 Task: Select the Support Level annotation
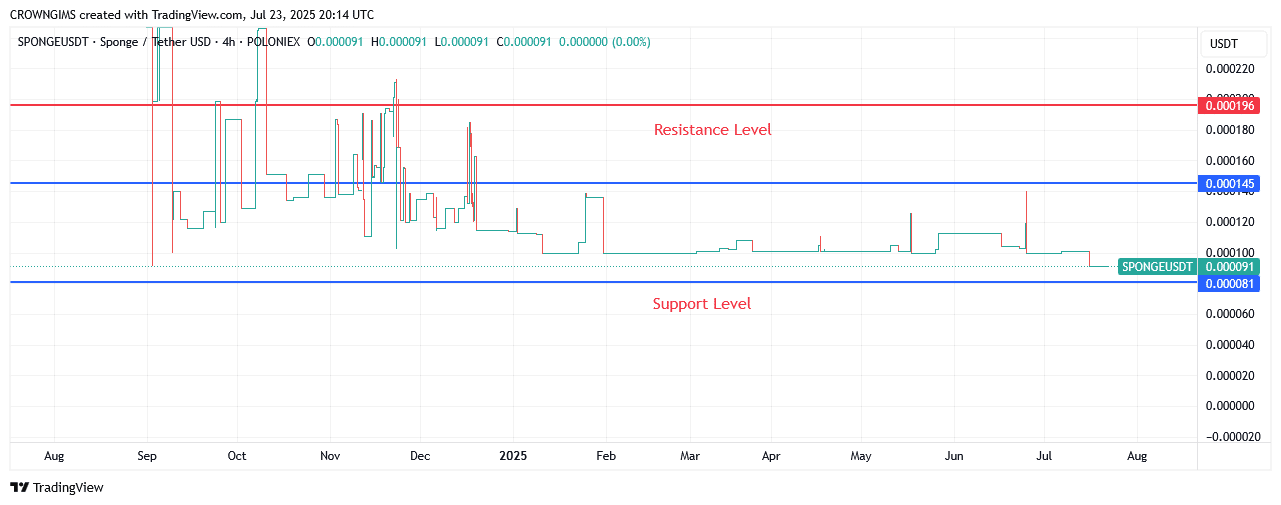(x=701, y=304)
